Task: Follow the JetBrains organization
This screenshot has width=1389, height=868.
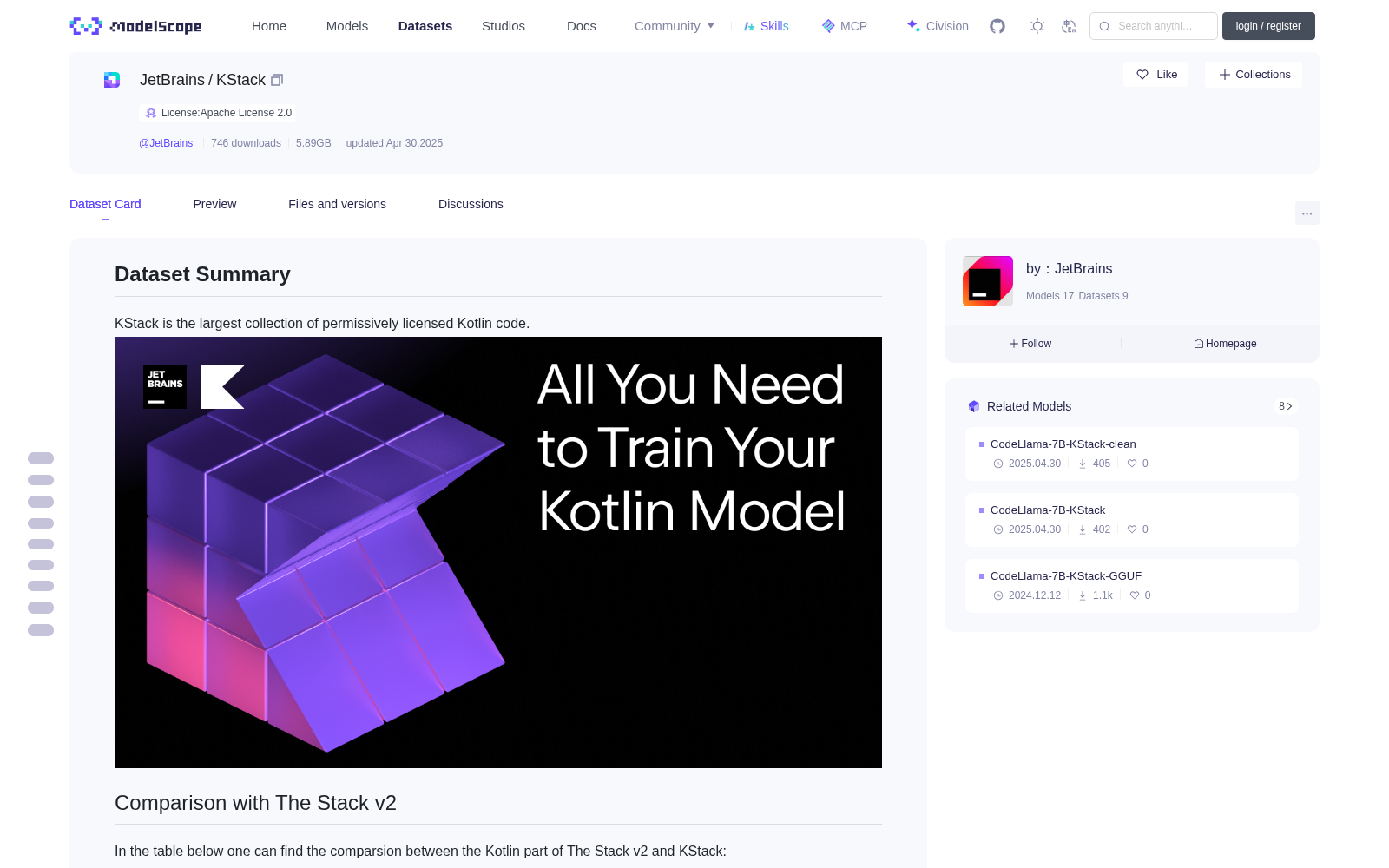Action: click(1030, 344)
